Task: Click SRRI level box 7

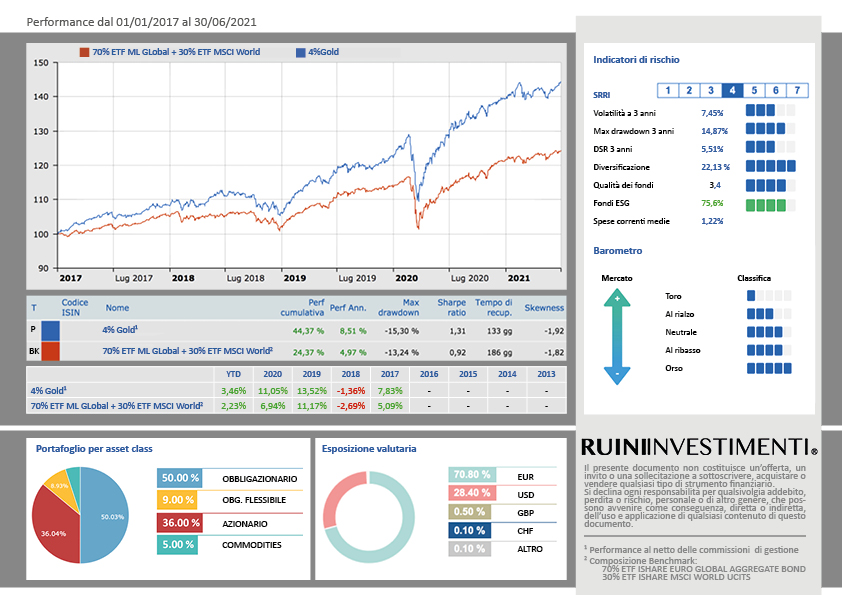Action: [x=797, y=90]
